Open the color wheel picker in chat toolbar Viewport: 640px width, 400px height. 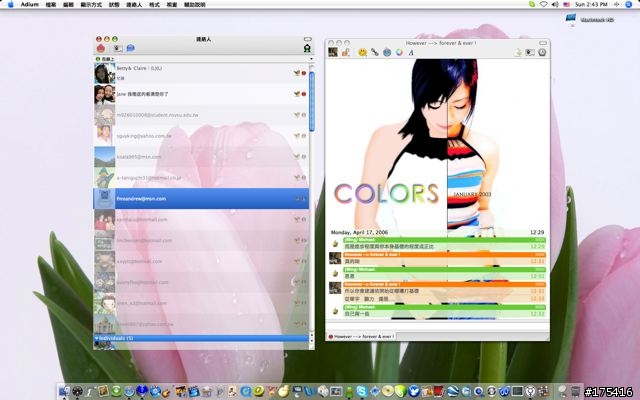399,52
